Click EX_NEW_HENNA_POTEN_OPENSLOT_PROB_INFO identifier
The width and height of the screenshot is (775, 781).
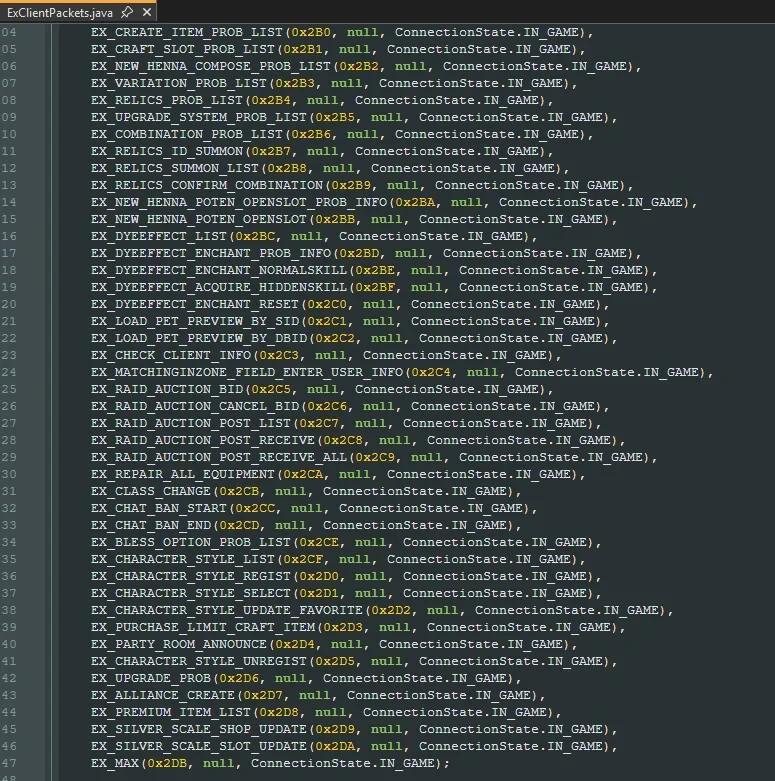[x=239, y=202]
